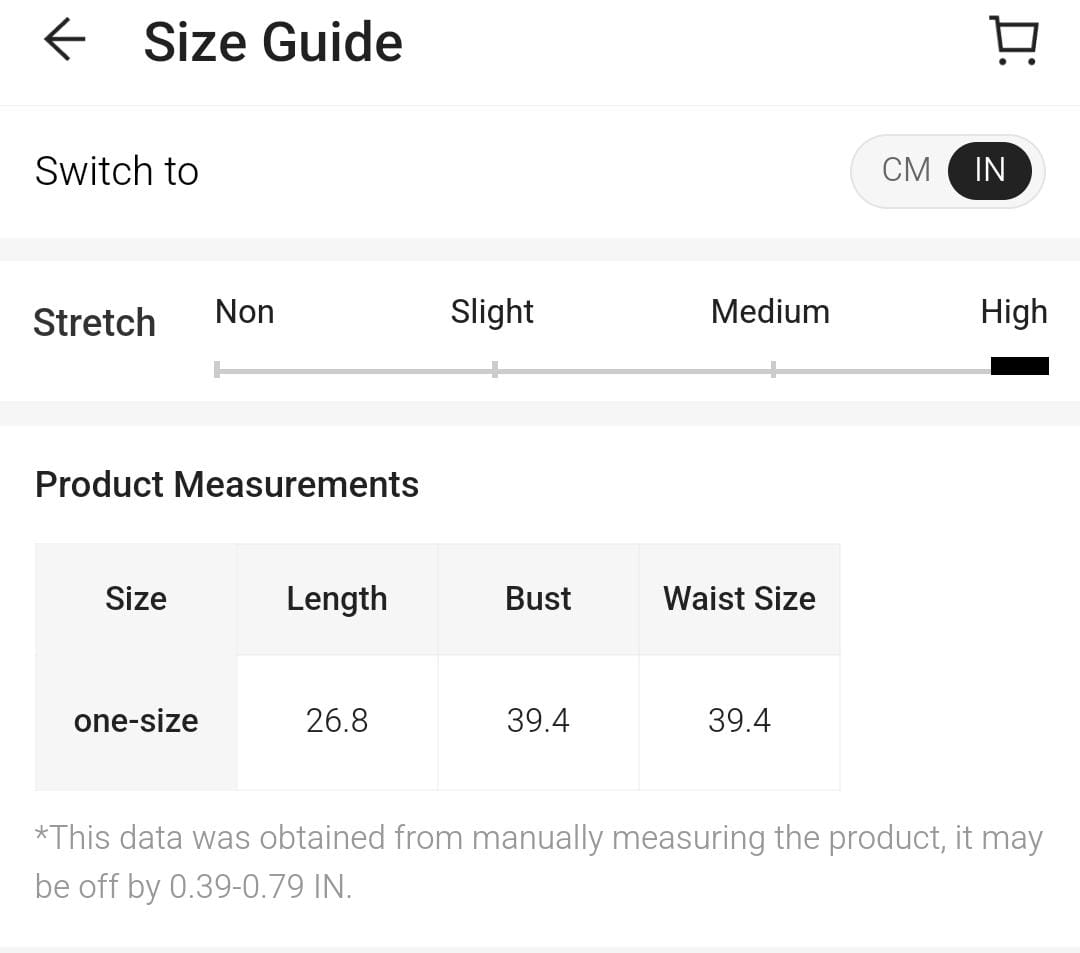Click the Medium stretch level label
The width and height of the screenshot is (1080, 953).
(x=770, y=312)
